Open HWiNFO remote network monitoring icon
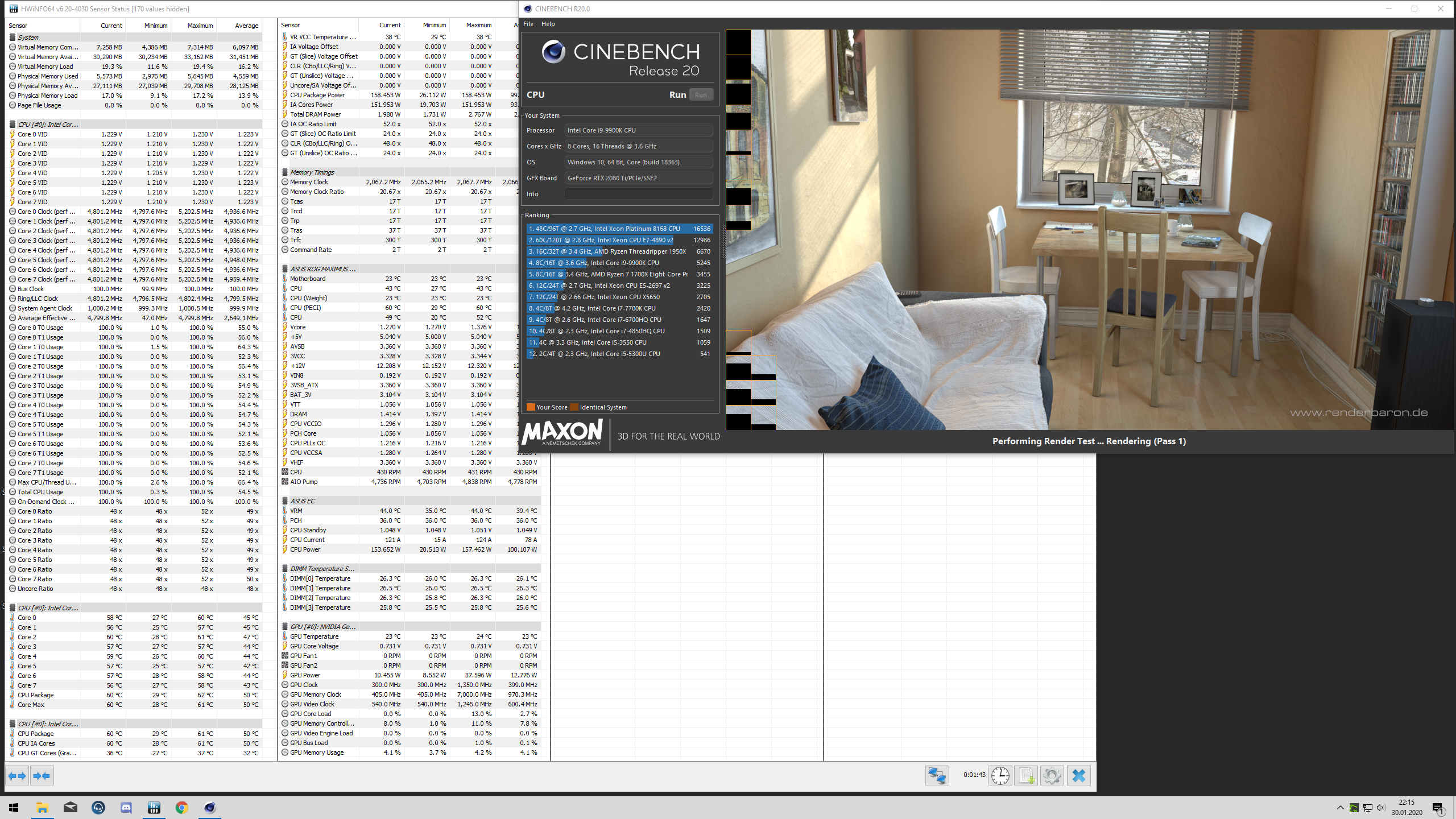 coord(937,776)
